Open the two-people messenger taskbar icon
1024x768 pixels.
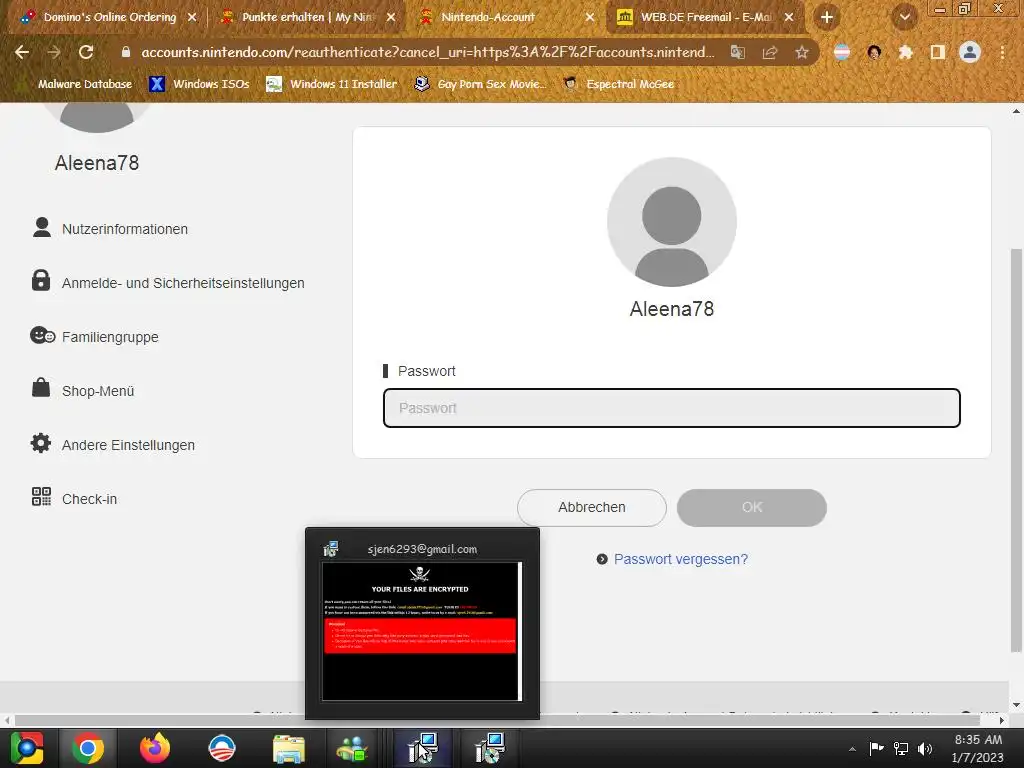pyautogui.click(x=353, y=748)
